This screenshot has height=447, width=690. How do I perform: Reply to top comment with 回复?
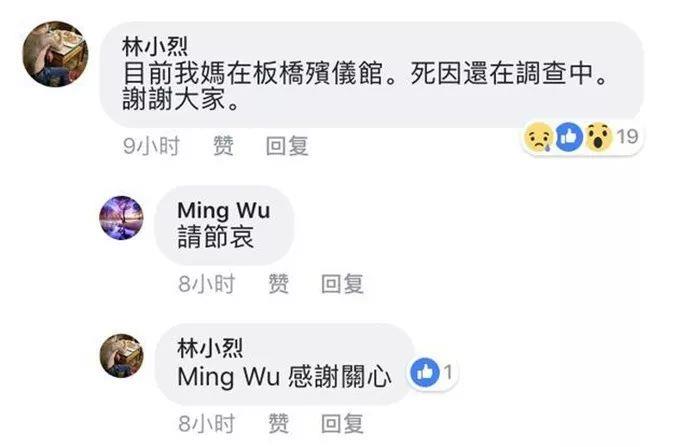click(x=287, y=146)
